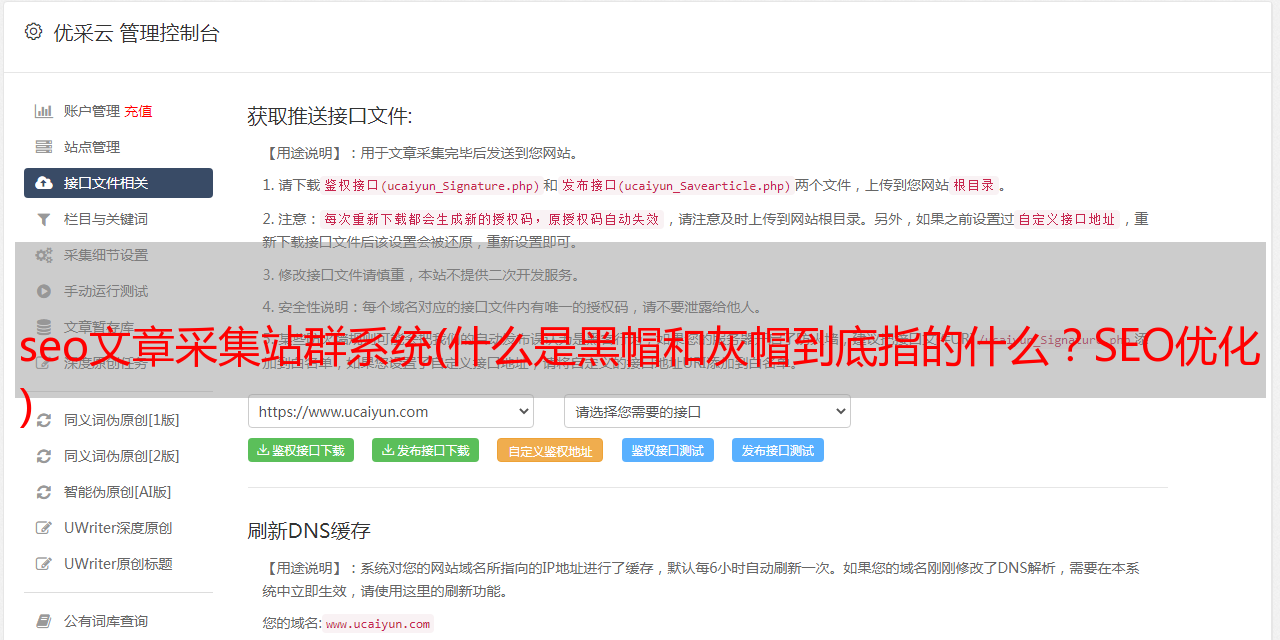Open the 请选择您需要的接口 dropdown

[x=707, y=411]
